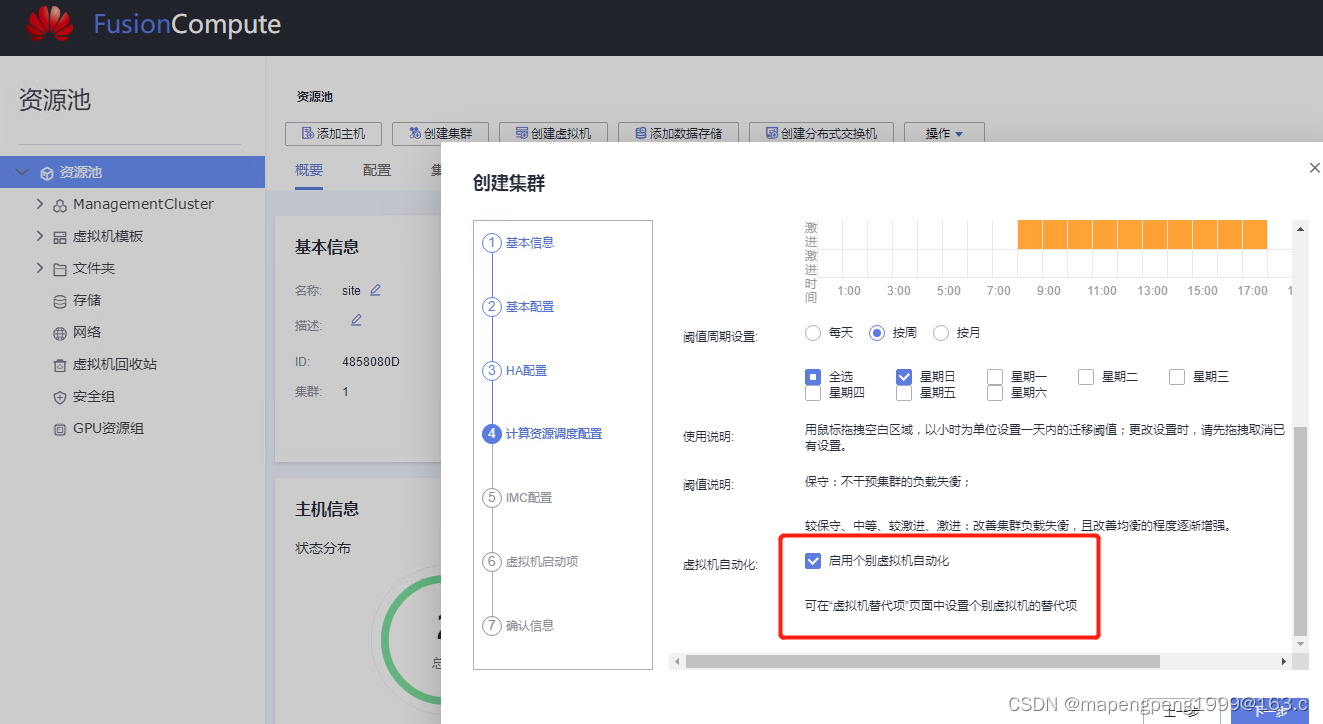Click the ID value 4858080D
The height and width of the screenshot is (724, 1323).
pos(371,362)
